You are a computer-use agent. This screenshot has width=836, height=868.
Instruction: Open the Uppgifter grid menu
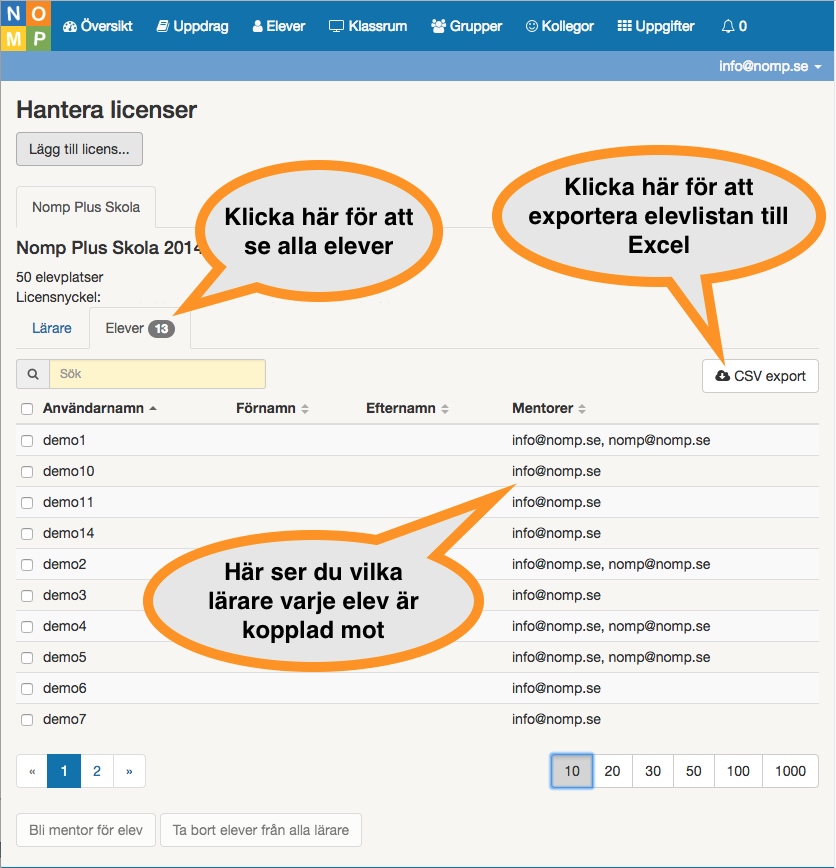coord(656,26)
